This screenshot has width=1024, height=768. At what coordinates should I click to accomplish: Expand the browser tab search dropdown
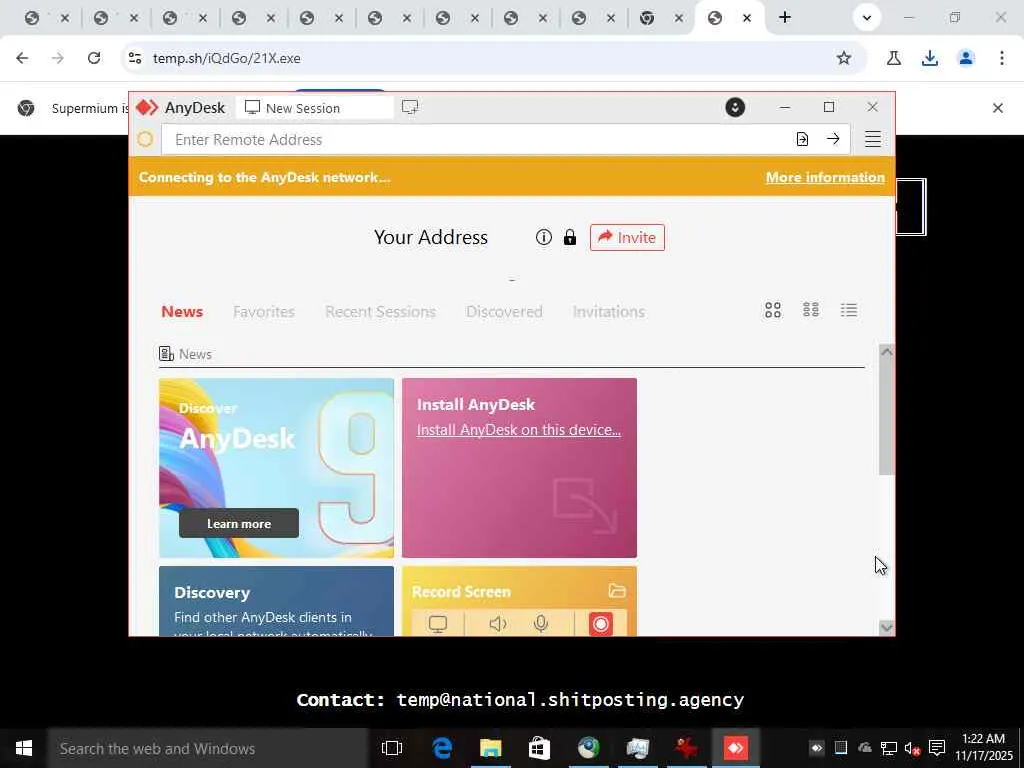[x=867, y=18]
